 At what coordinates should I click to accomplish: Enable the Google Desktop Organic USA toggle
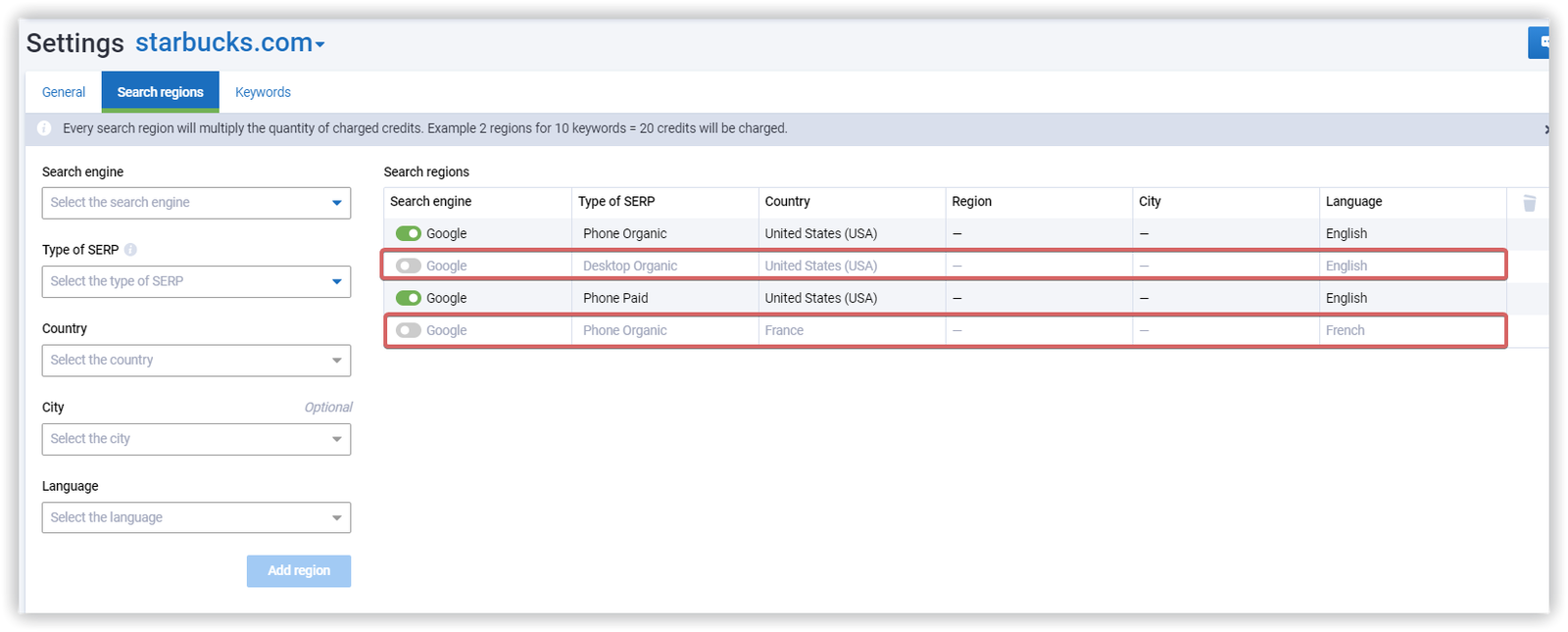click(409, 266)
